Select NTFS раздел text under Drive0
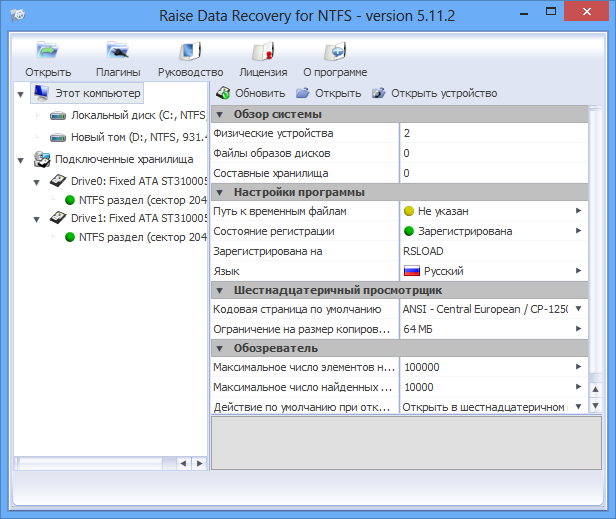 [143, 200]
